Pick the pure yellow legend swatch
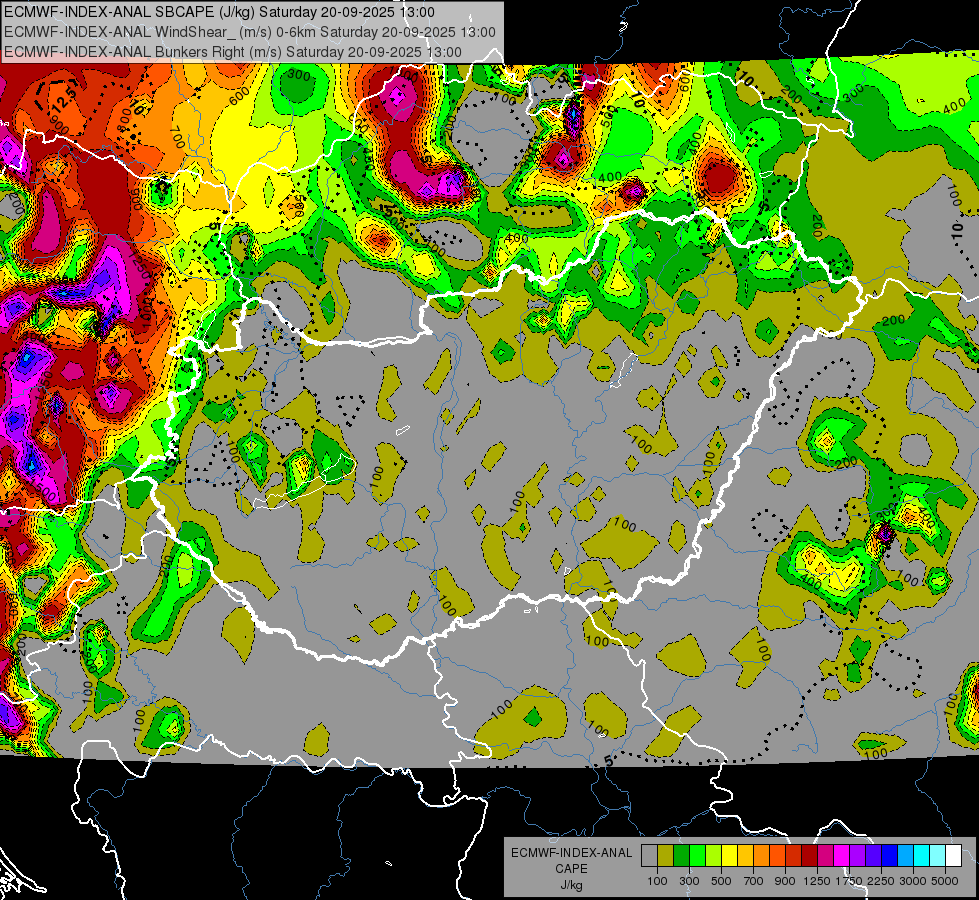The image size is (979, 900). [x=729, y=855]
